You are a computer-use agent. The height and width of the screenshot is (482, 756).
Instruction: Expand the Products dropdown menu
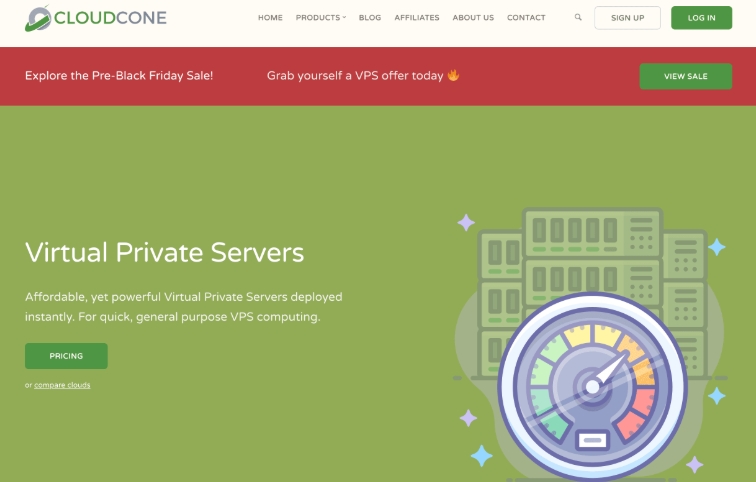click(321, 17)
